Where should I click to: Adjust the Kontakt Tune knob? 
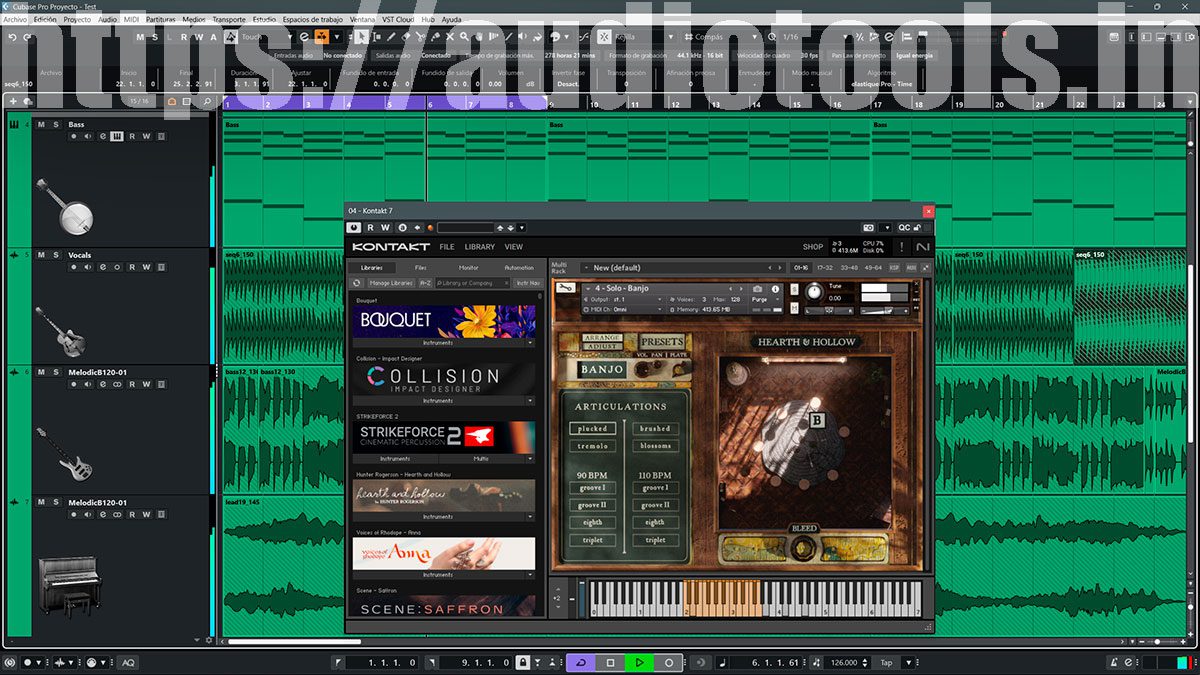(813, 292)
